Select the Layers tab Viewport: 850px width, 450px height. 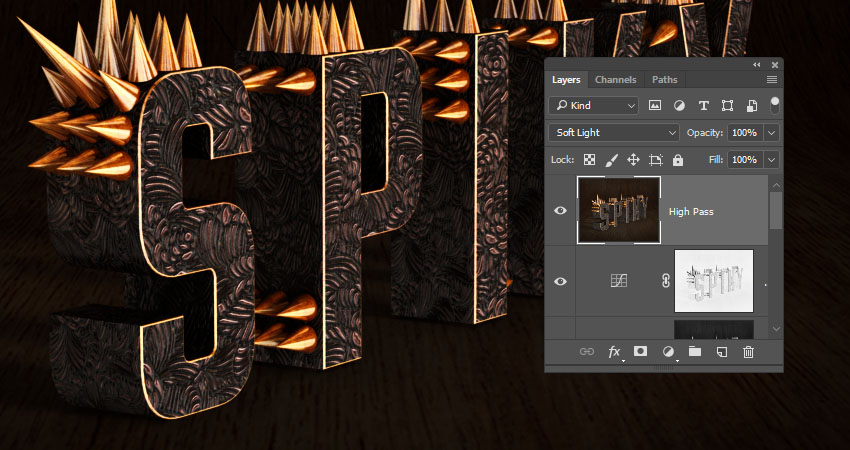click(566, 80)
